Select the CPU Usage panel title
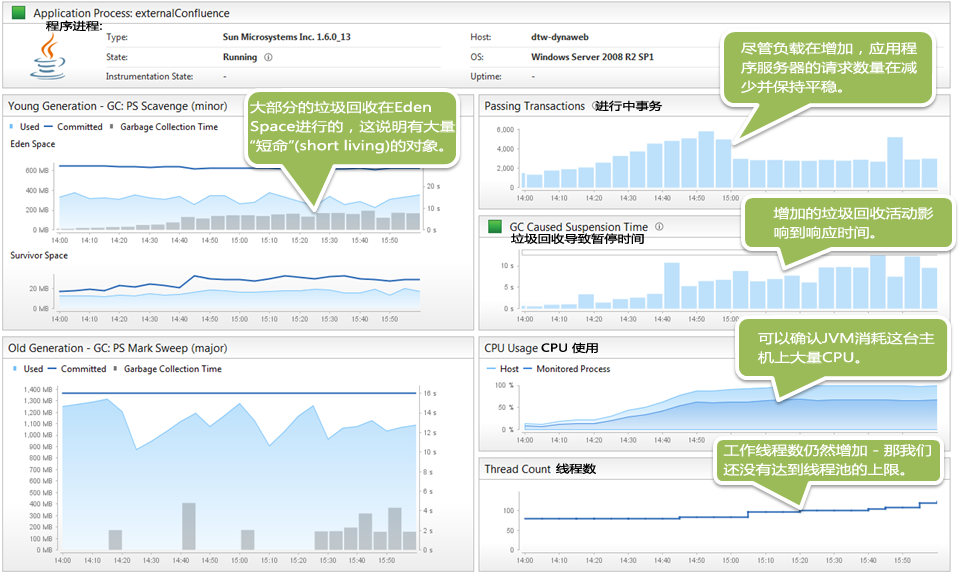This screenshot has height=574, width=961. click(511, 348)
